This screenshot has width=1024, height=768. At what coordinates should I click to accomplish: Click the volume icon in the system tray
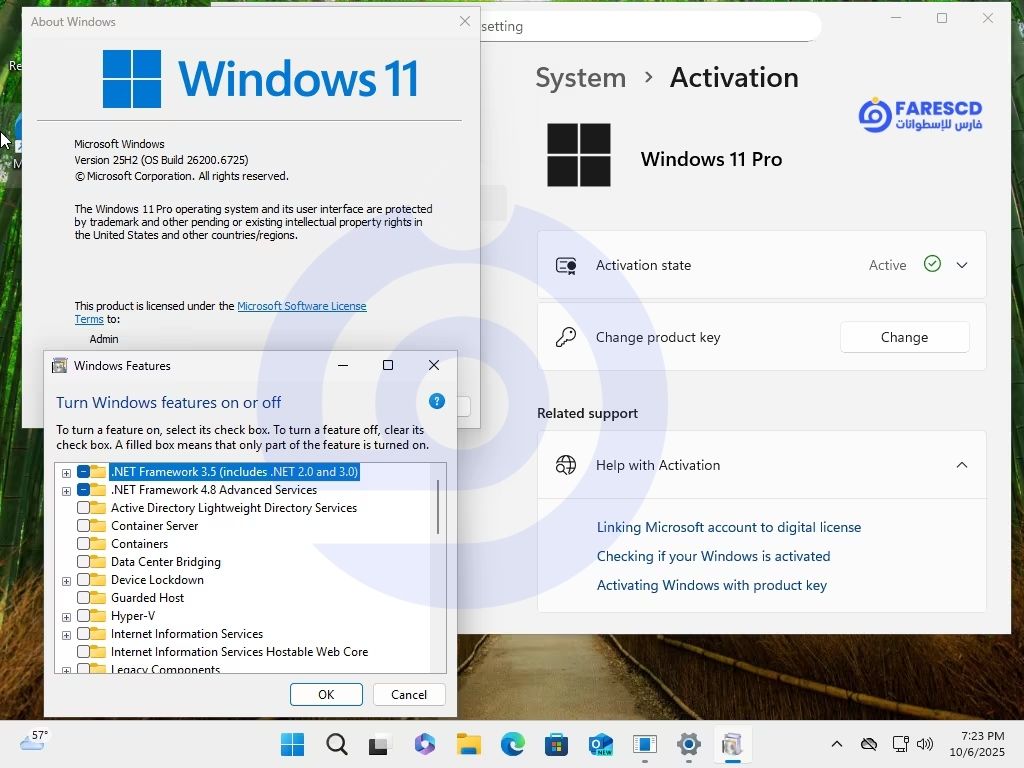pyautogui.click(x=925, y=745)
